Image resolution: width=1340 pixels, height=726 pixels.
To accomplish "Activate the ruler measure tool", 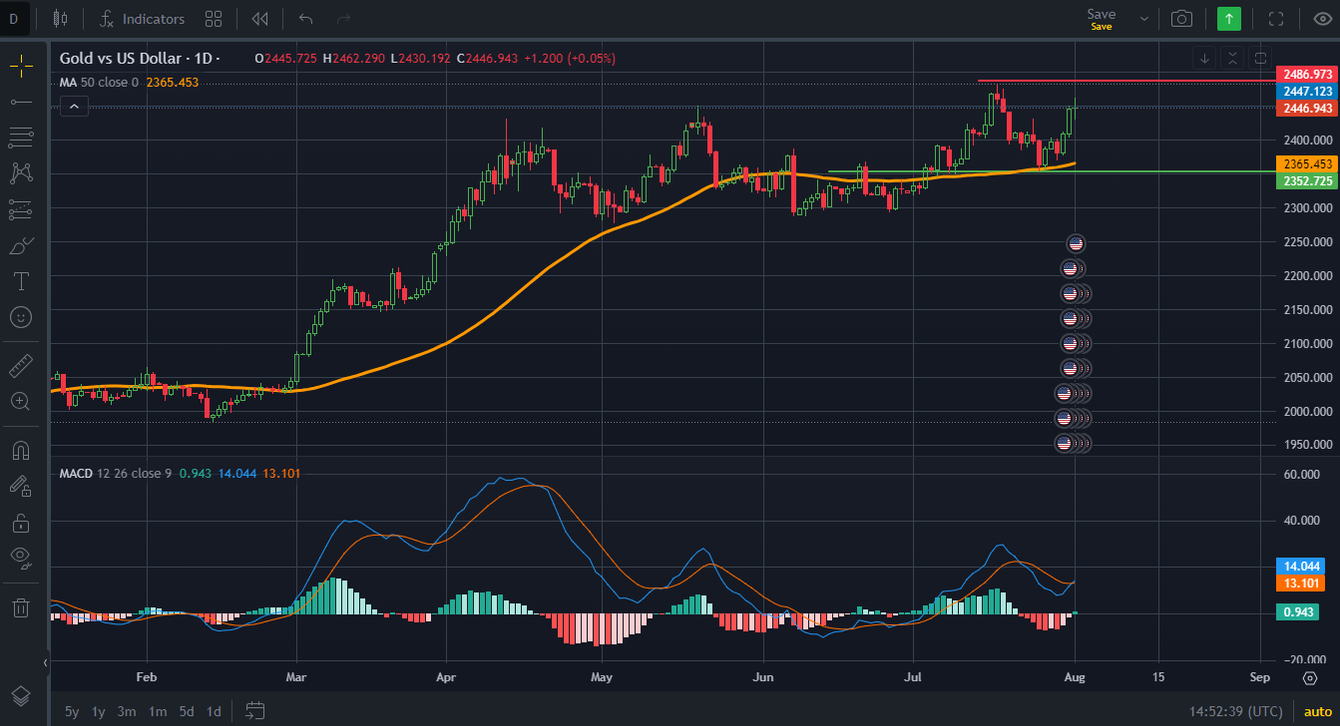I will (x=20, y=366).
